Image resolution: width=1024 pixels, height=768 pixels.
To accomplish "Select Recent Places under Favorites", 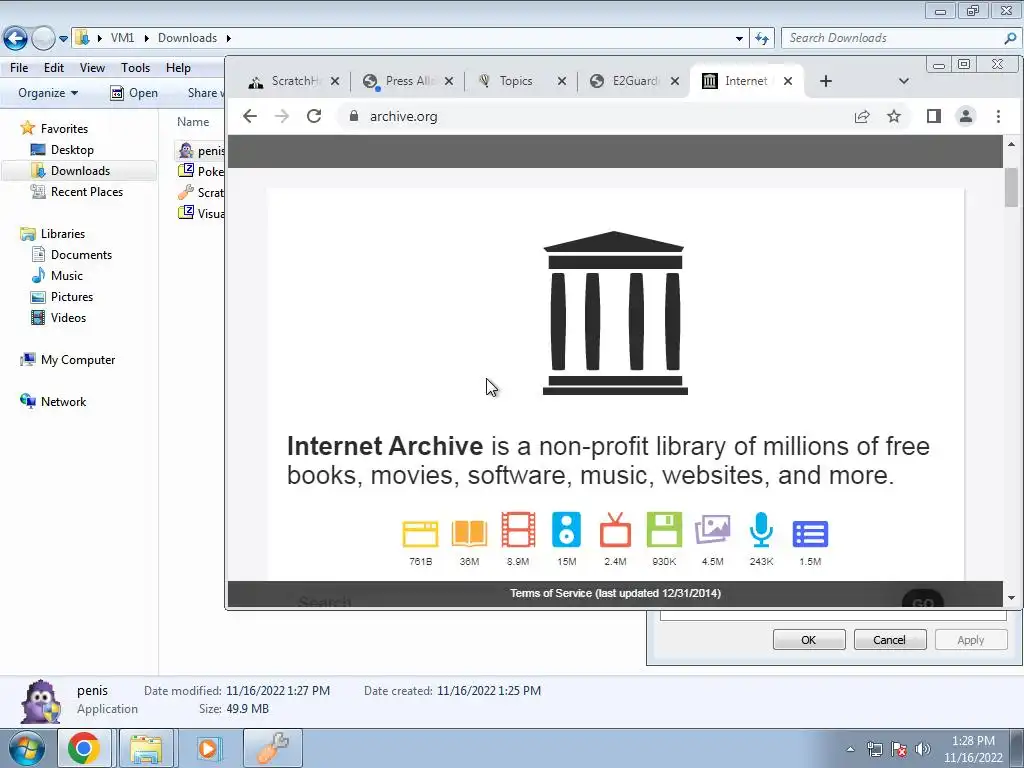I will pos(87,191).
